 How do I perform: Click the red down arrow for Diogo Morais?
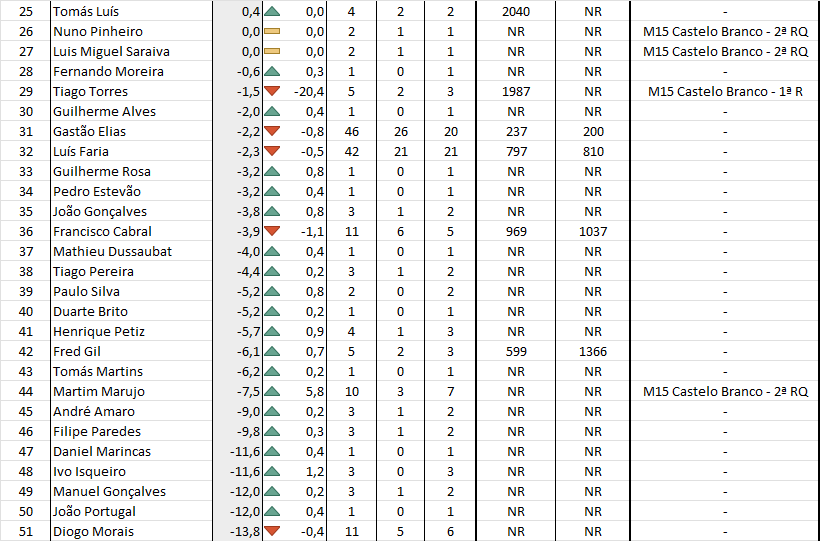(x=272, y=531)
